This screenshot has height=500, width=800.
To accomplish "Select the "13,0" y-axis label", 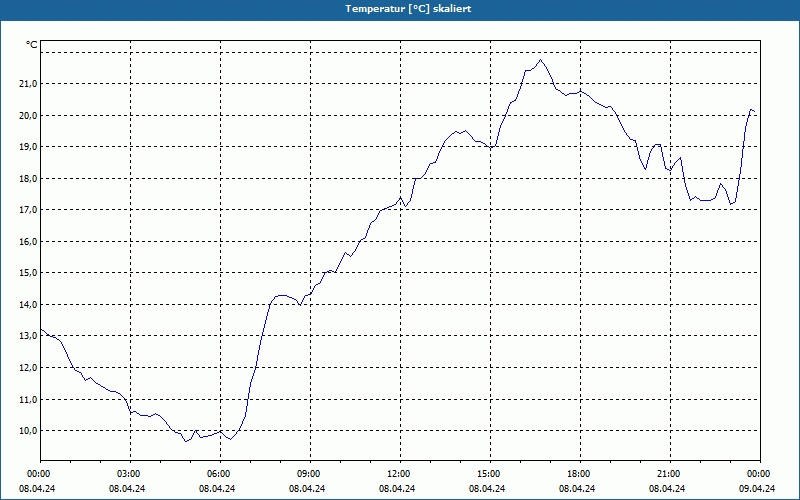I will coord(28,336).
